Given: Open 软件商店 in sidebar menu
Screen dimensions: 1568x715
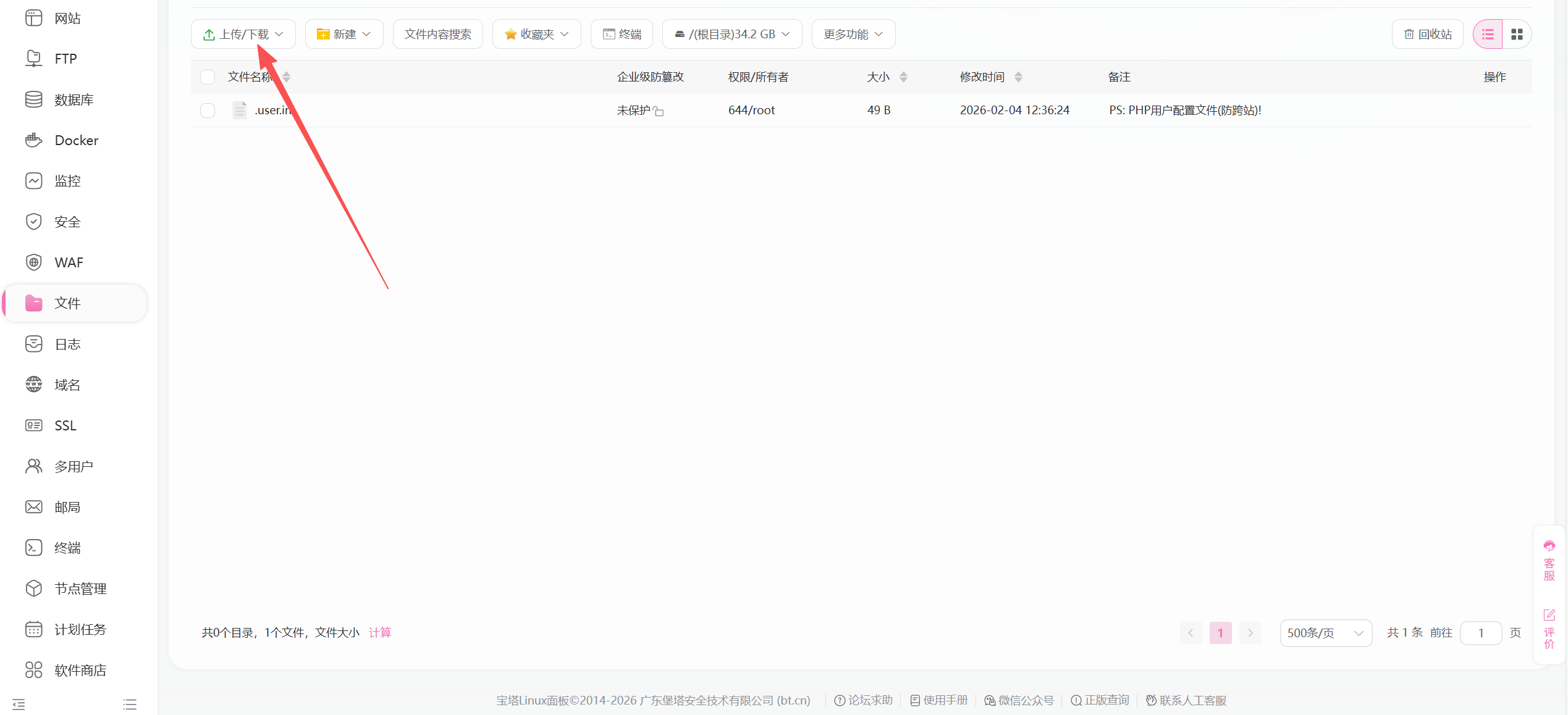Looking at the screenshot, I should point(80,670).
